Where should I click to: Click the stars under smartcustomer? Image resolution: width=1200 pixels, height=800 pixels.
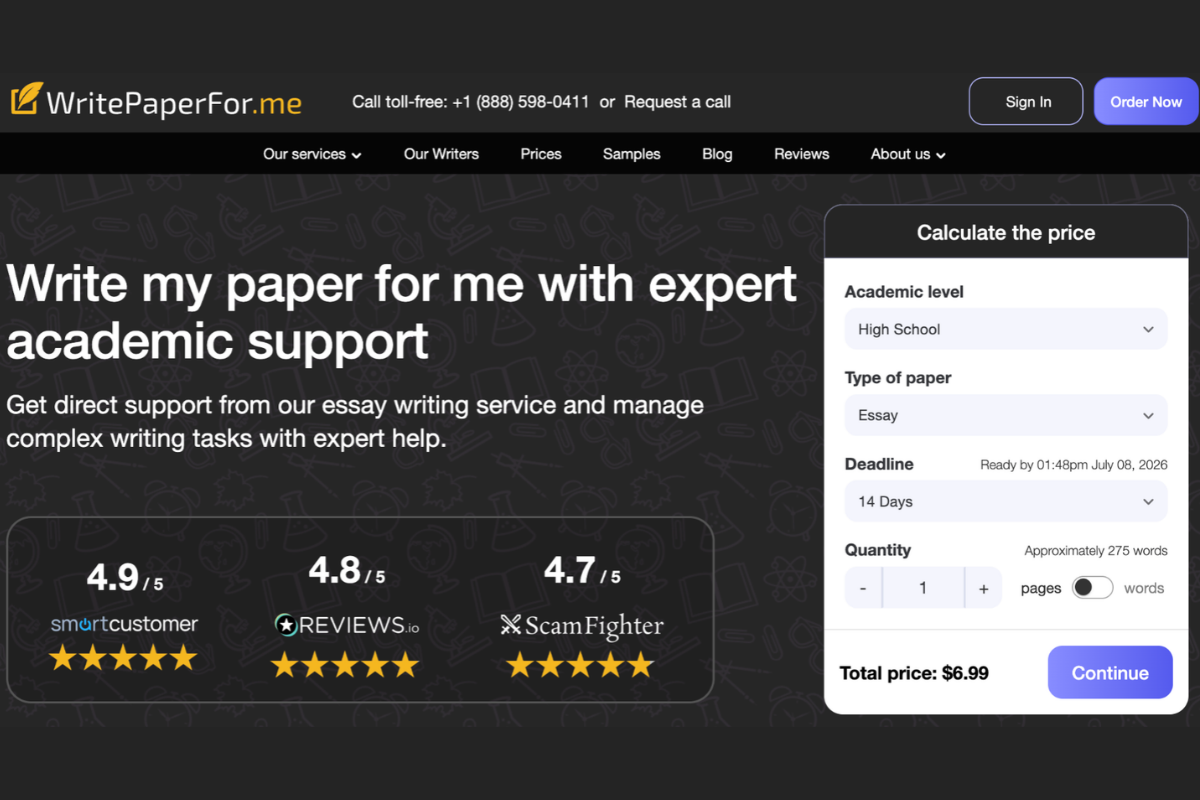[124, 658]
